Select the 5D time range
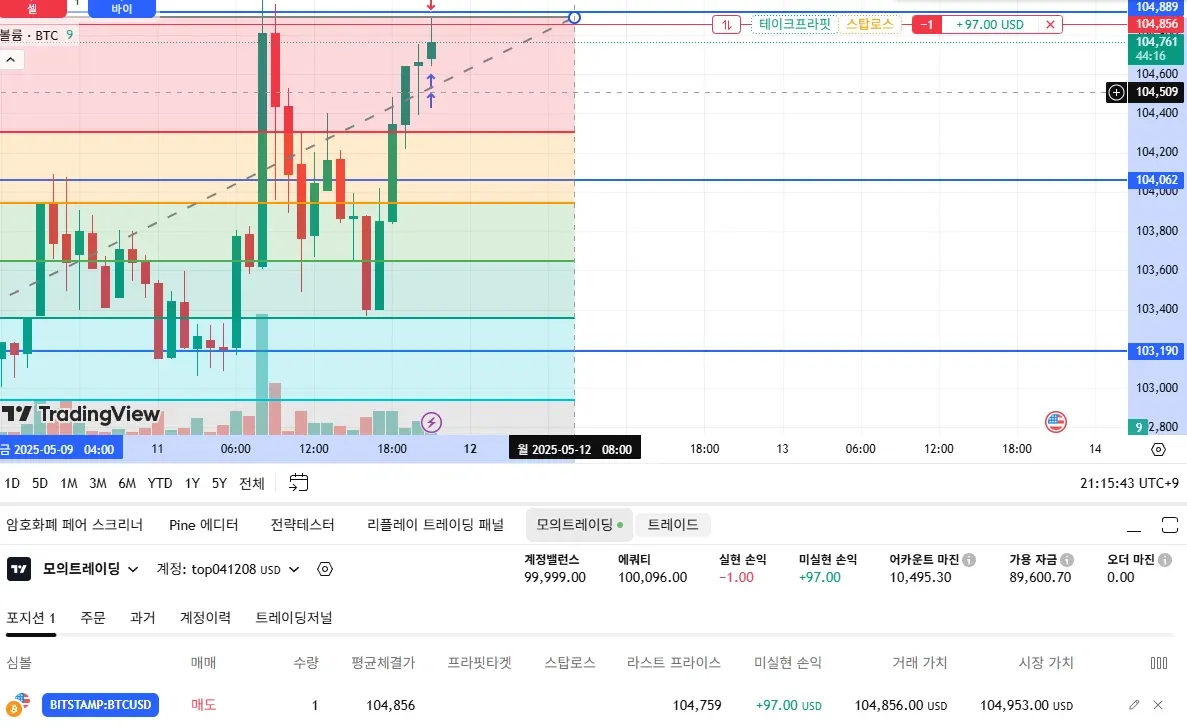Viewport: 1187px width, 727px height. coord(40,483)
